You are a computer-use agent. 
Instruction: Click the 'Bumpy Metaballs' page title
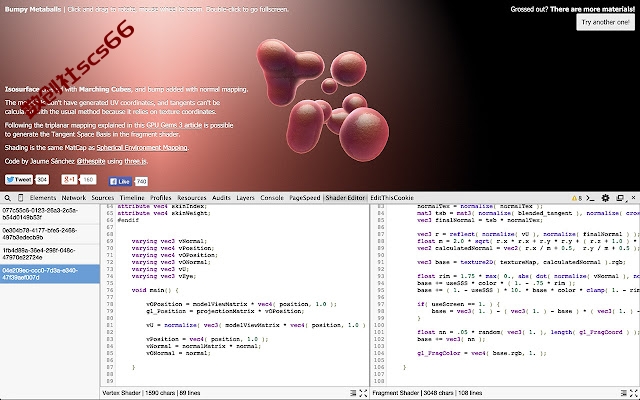click(x=33, y=9)
